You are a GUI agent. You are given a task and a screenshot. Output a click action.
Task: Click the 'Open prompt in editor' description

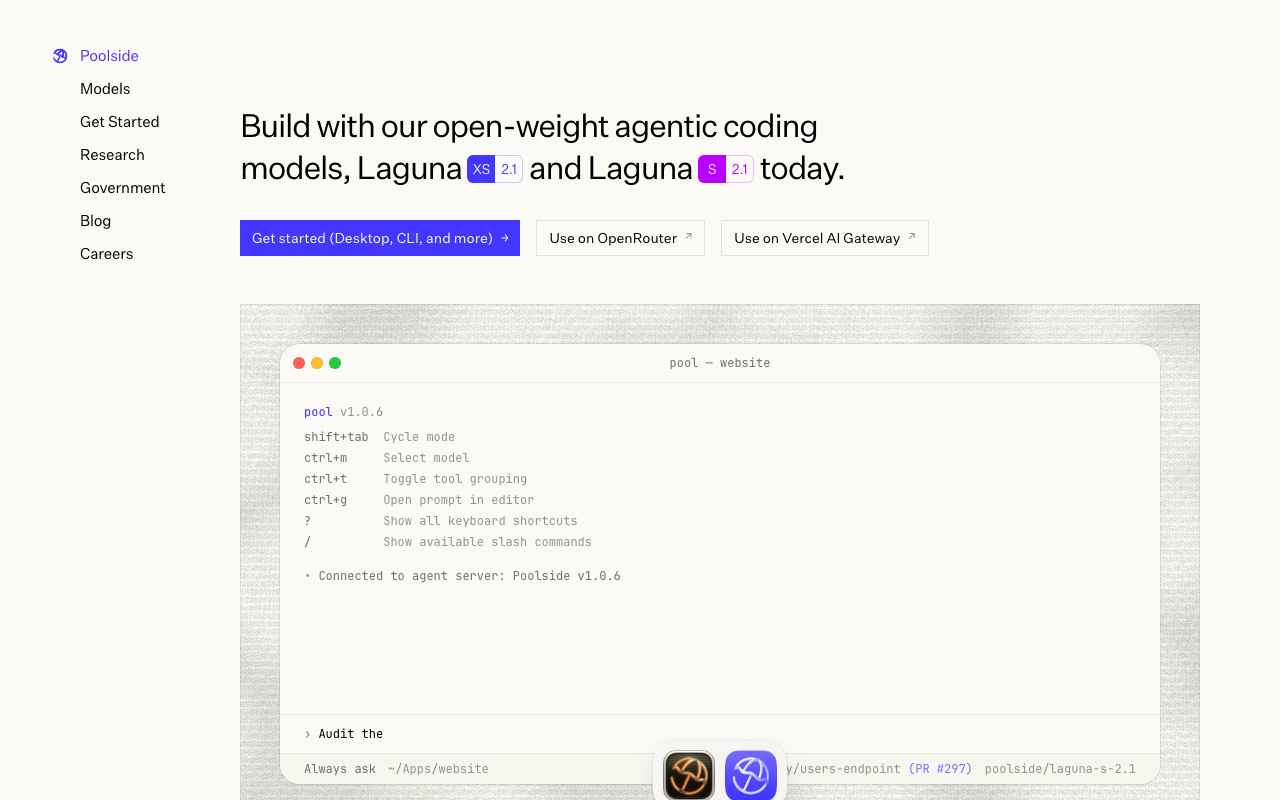point(459,500)
